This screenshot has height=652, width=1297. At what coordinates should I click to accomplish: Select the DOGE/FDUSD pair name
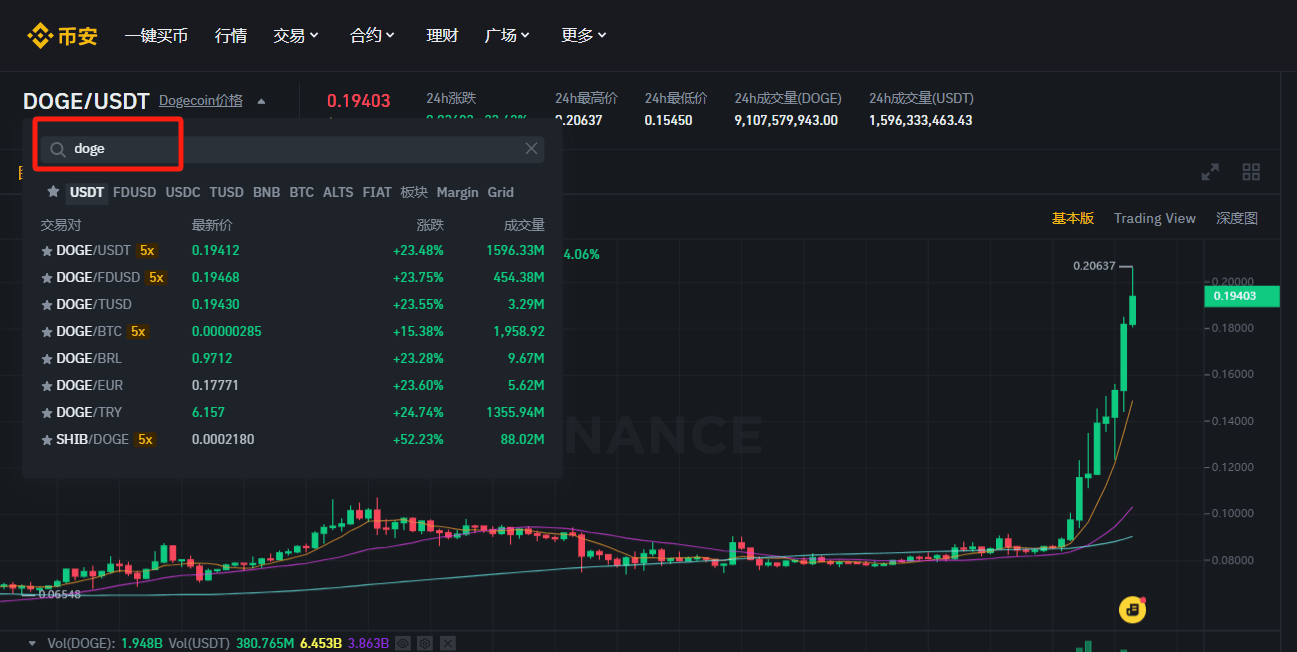98,278
